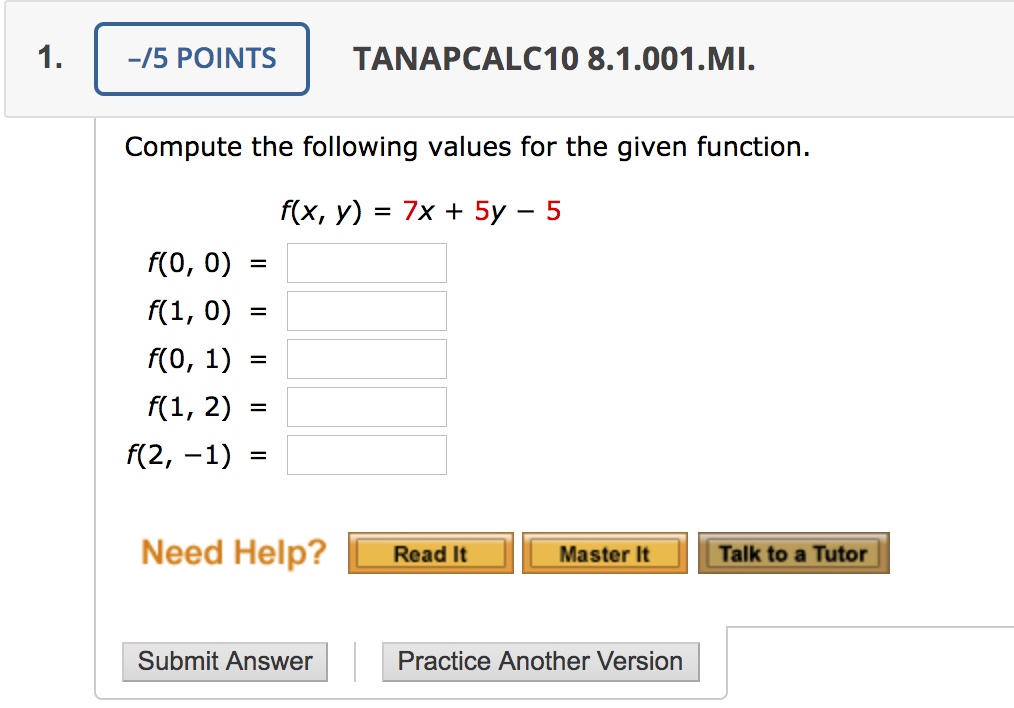Click Talk to a Tutor
Screen dimensions: 1014x708
pyautogui.click(x=793, y=552)
